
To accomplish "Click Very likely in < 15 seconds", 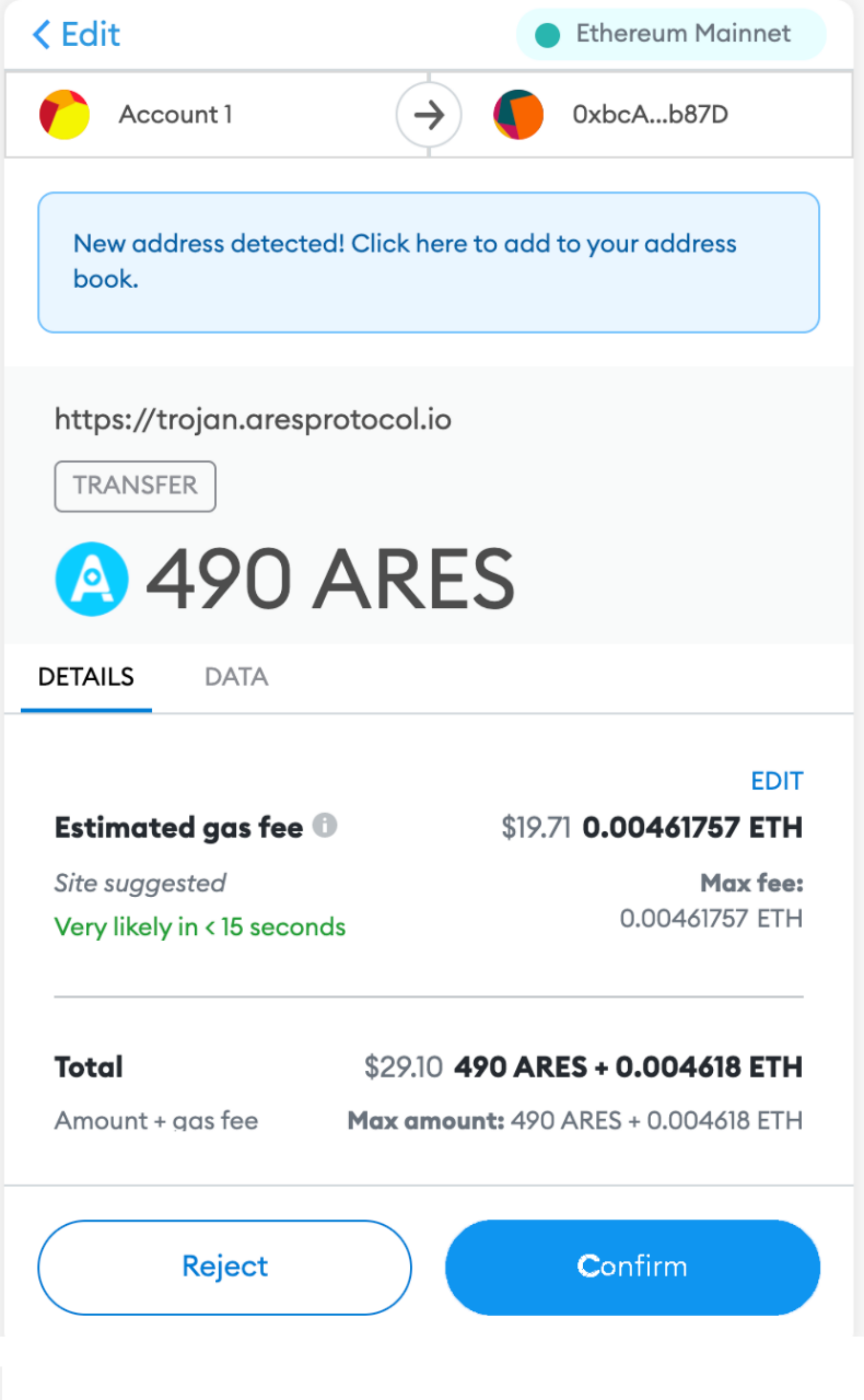I will pyautogui.click(x=200, y=927).
